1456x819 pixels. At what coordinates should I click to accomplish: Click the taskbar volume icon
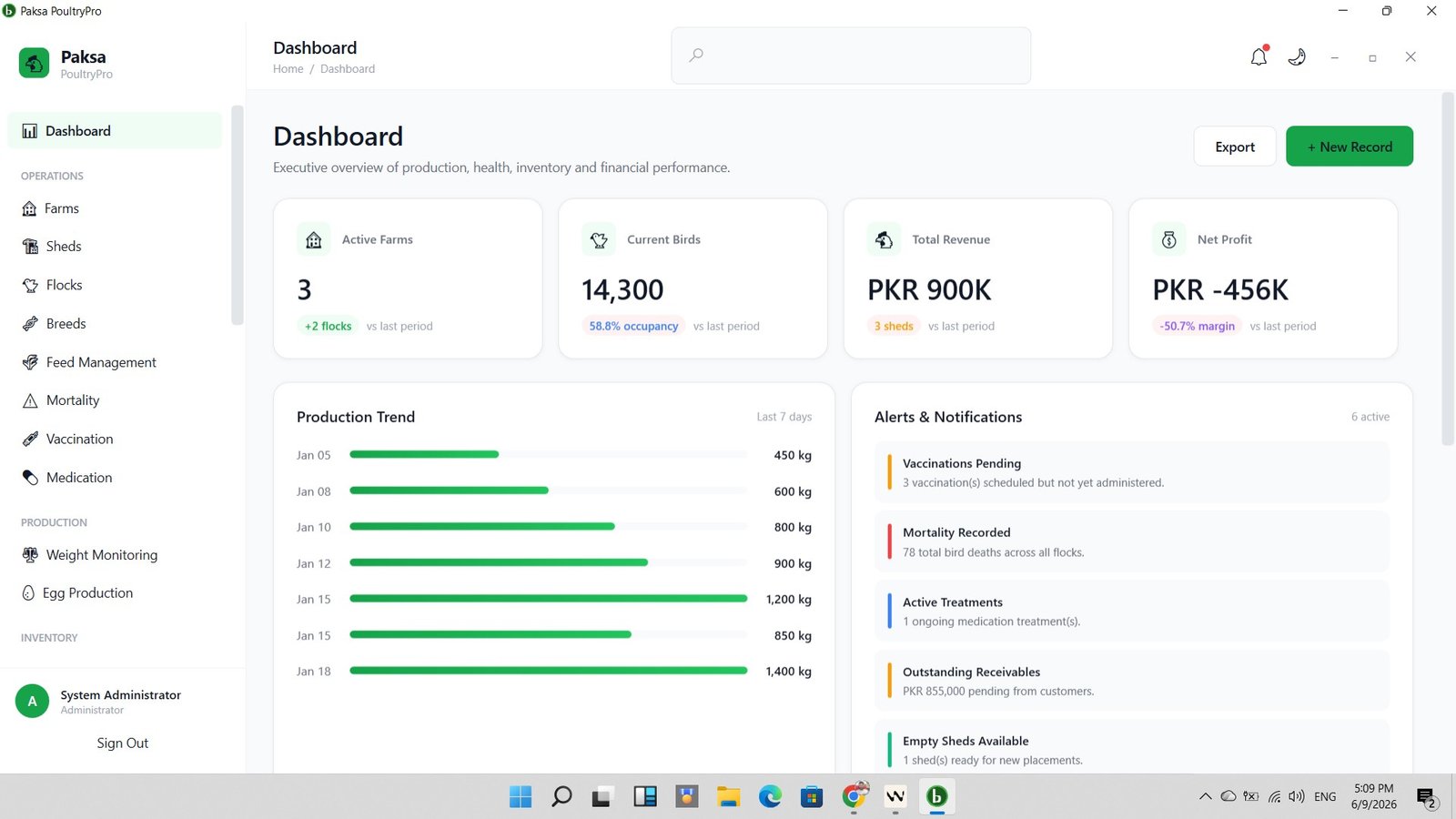click(x=1297, y=796)
